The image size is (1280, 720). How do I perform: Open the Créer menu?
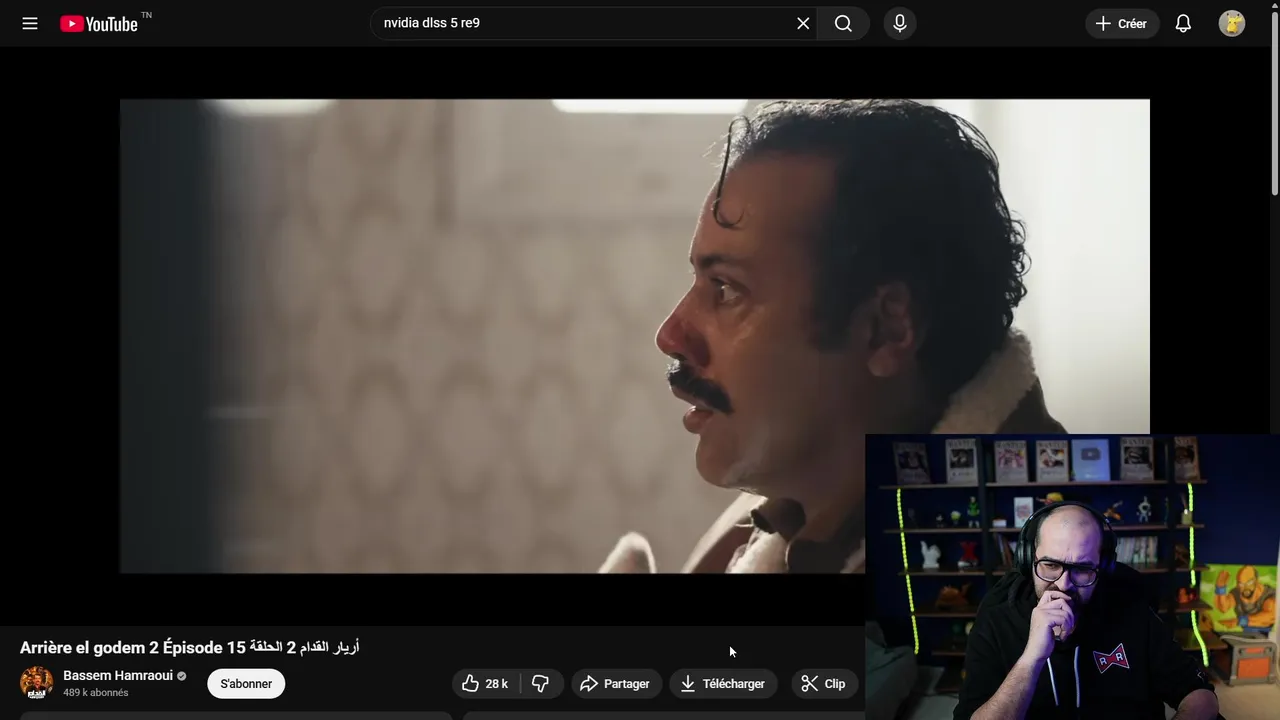click(1122, 23)
